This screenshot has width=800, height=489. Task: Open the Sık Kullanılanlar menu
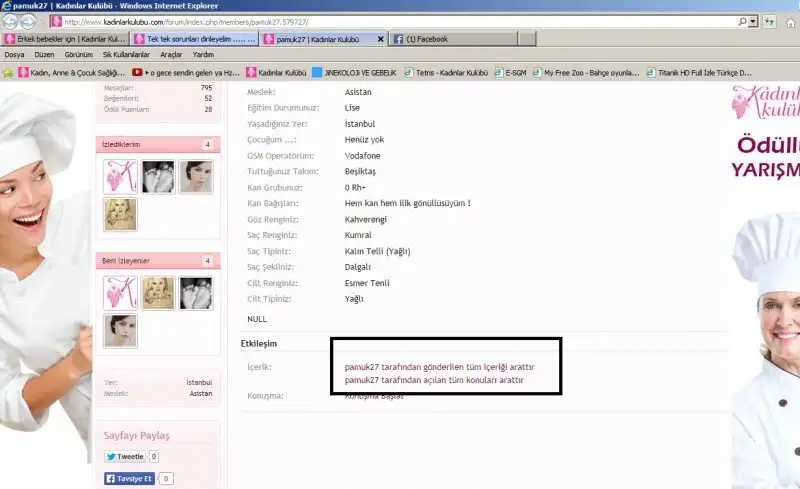click(126, 55)
